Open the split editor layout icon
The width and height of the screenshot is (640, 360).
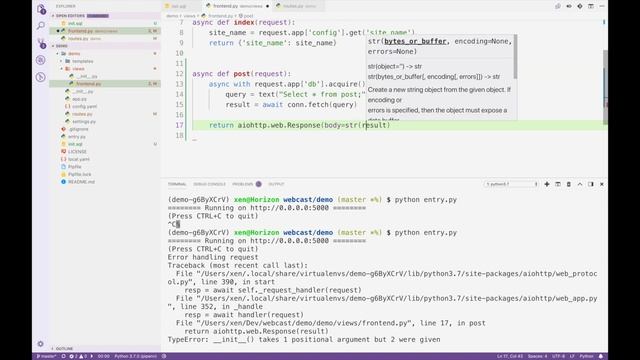tap(591, 6)
